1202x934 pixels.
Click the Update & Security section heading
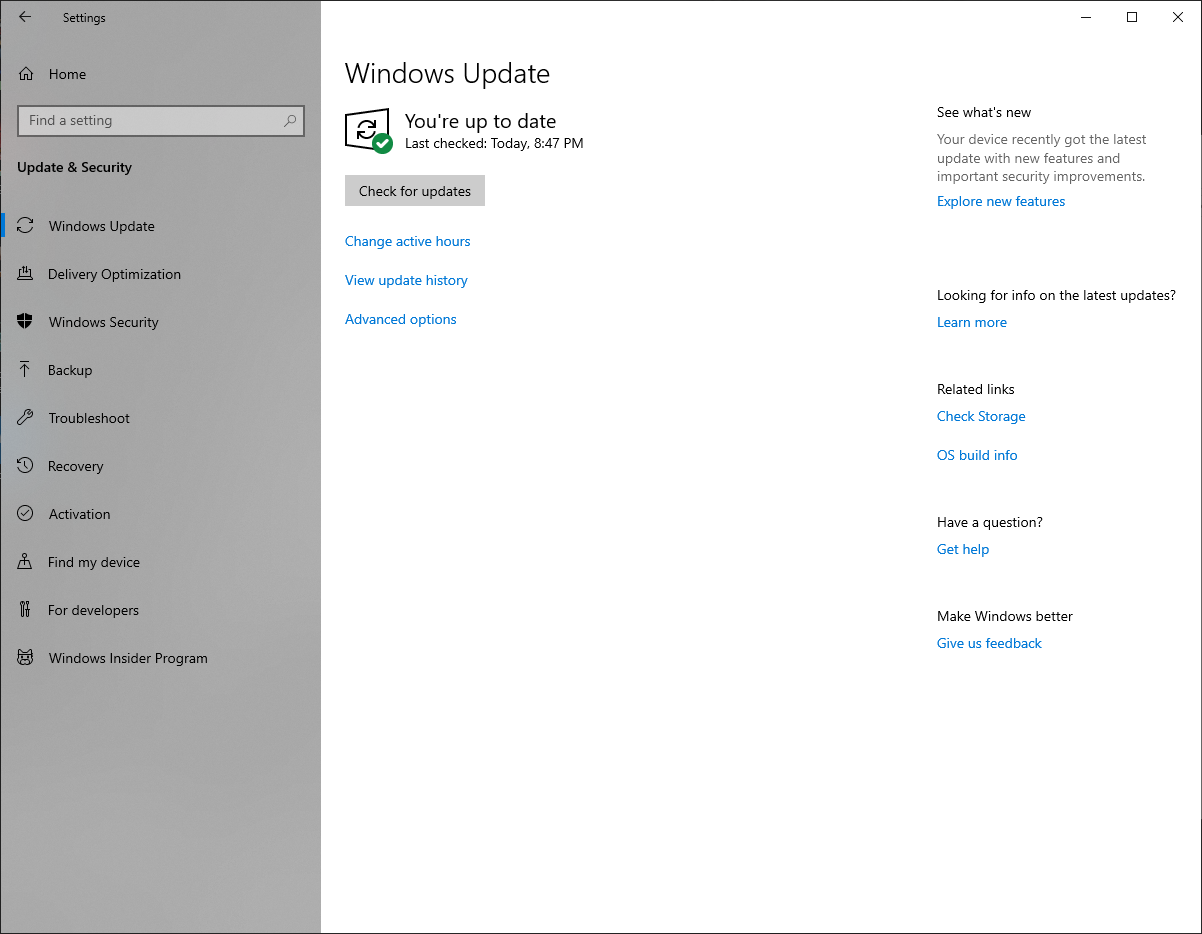pyautogui.click(x=74, y=167)
